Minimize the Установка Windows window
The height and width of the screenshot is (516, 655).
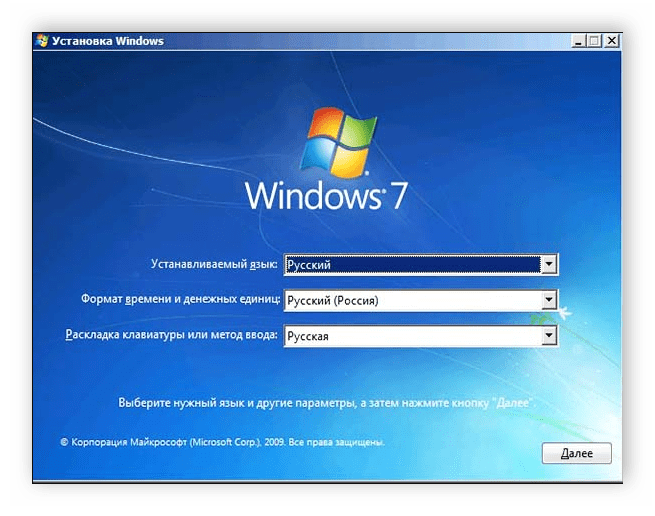[x=578, y=41]
